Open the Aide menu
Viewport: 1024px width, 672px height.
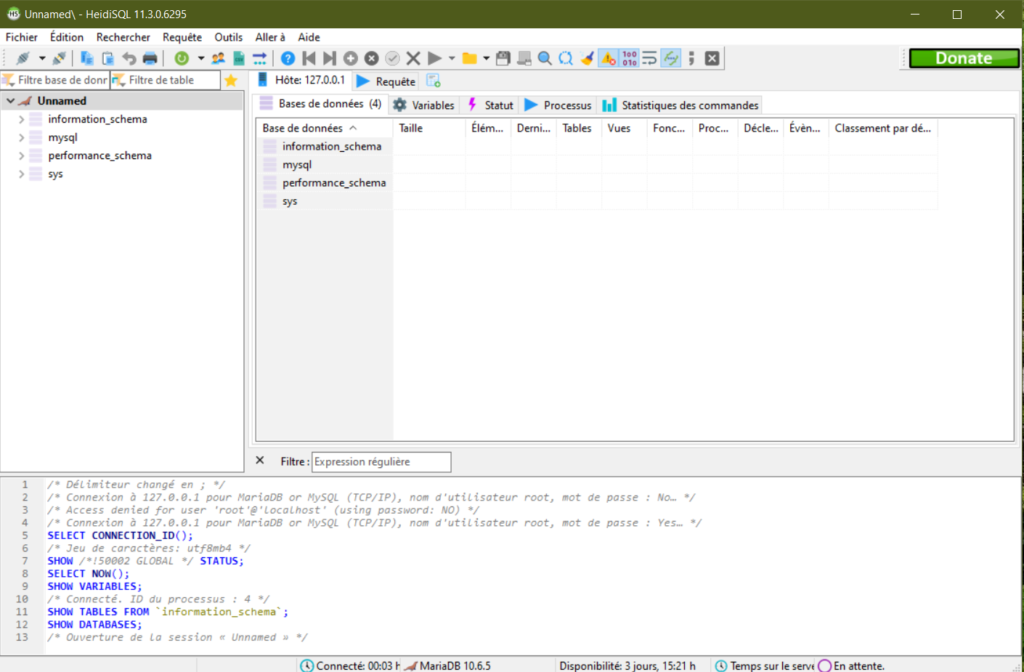click(309, 37)
